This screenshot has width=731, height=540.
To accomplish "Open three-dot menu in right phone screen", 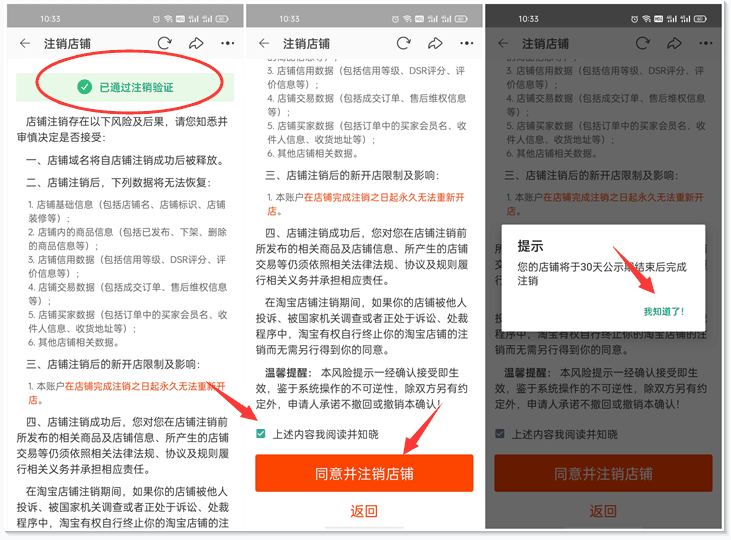I will [706, 43].
